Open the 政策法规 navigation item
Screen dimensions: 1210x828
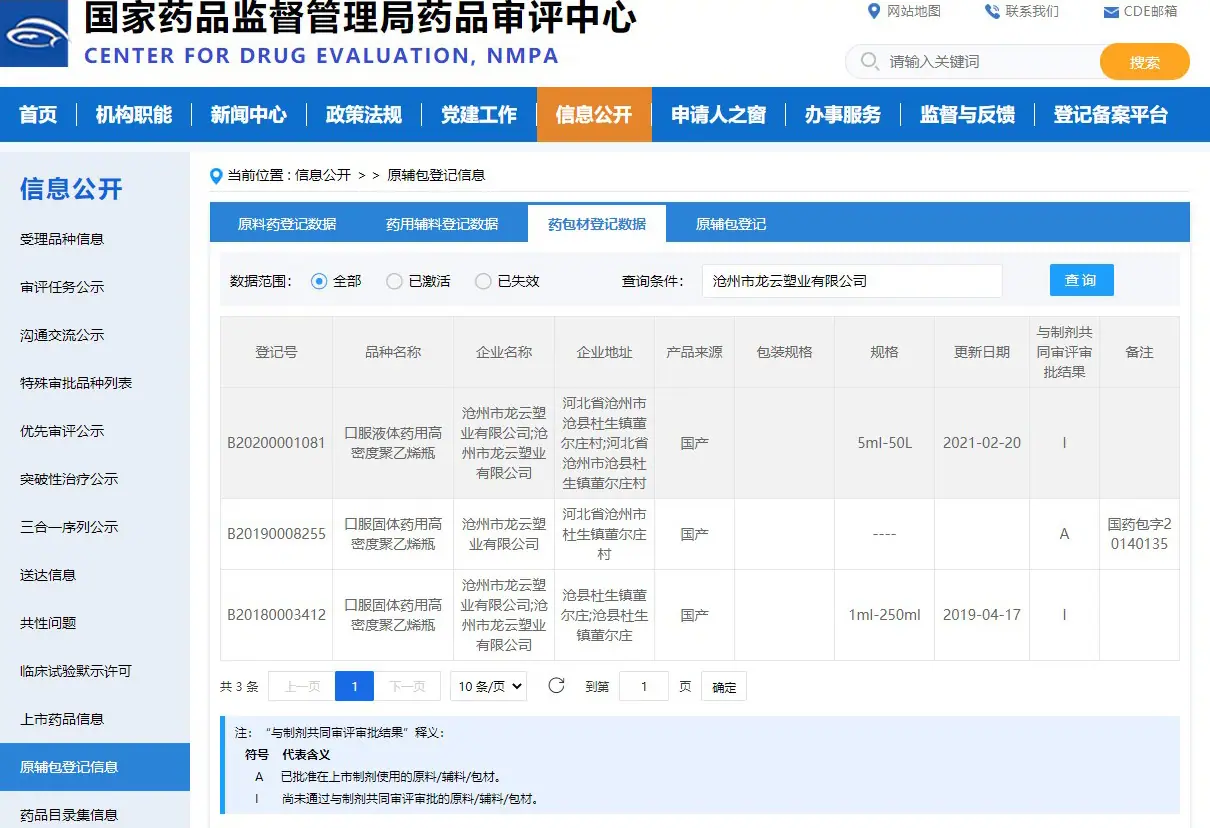pyautogui.click(x=364, y=115)
